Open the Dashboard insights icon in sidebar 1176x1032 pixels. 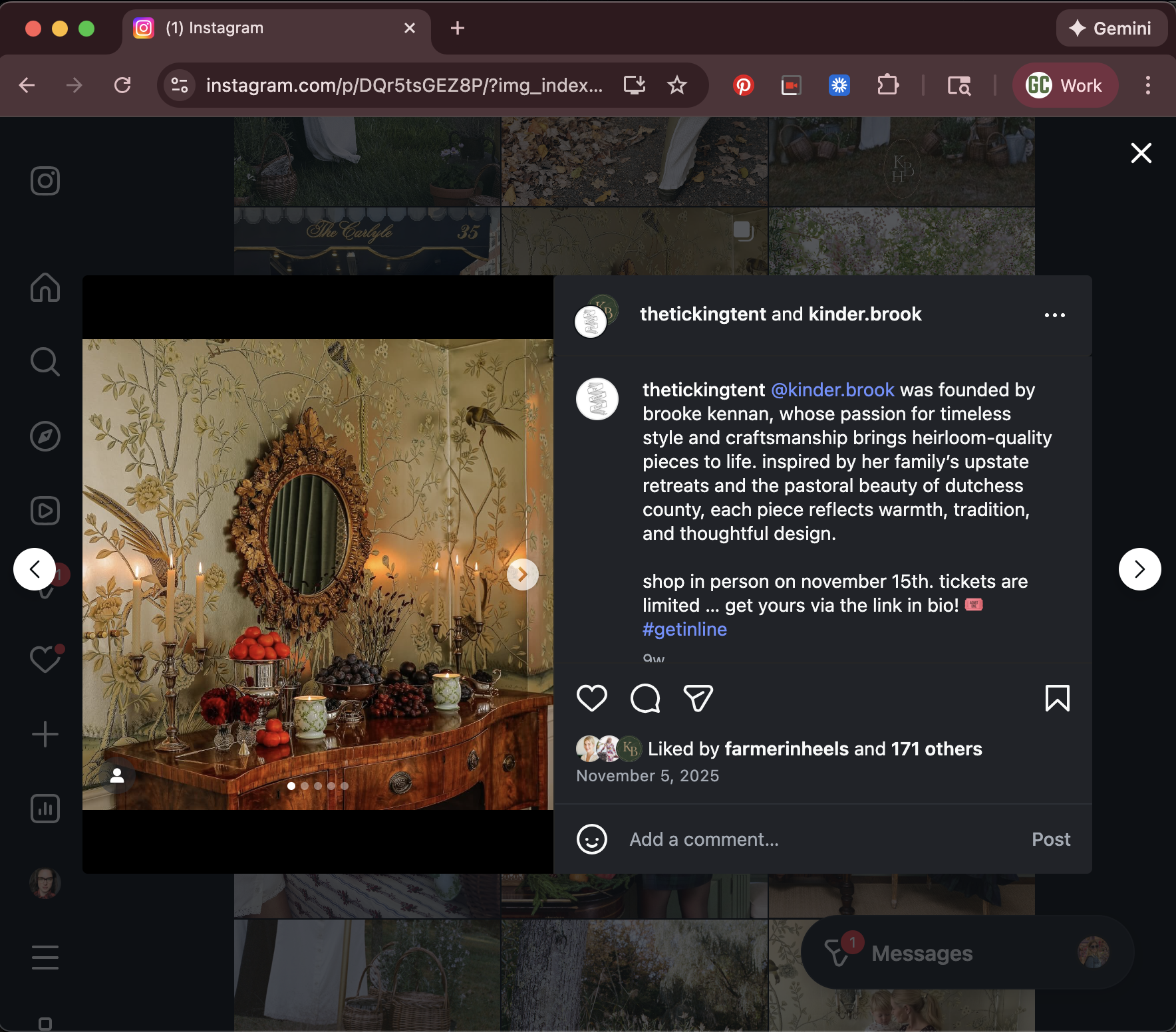45,809
